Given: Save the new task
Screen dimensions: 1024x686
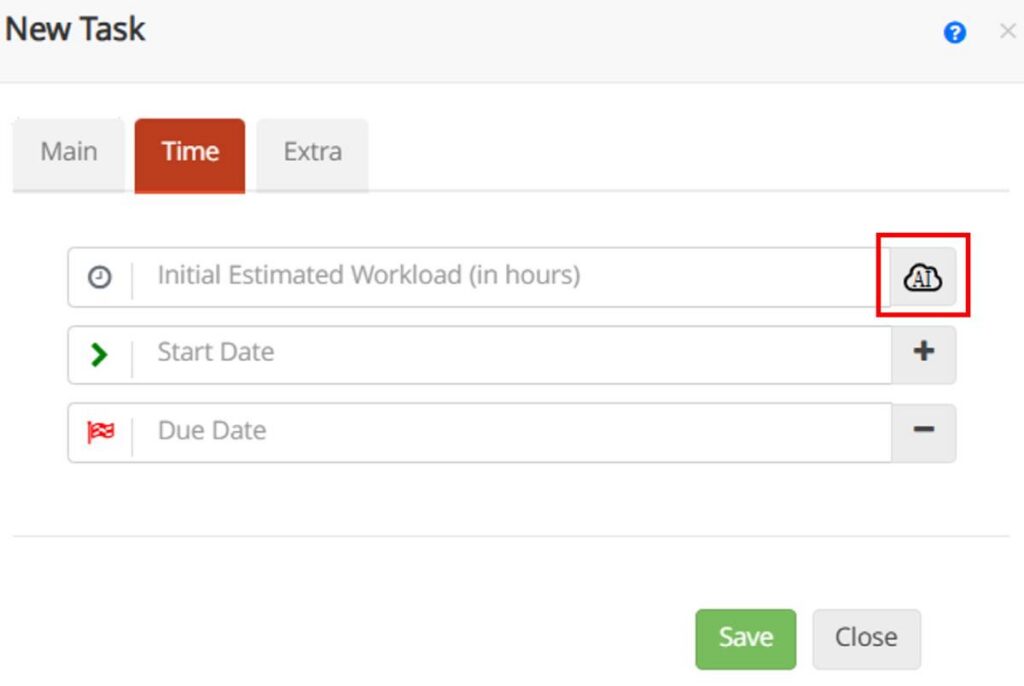Looking at the screenshot, I should click(x=745, y=637).
